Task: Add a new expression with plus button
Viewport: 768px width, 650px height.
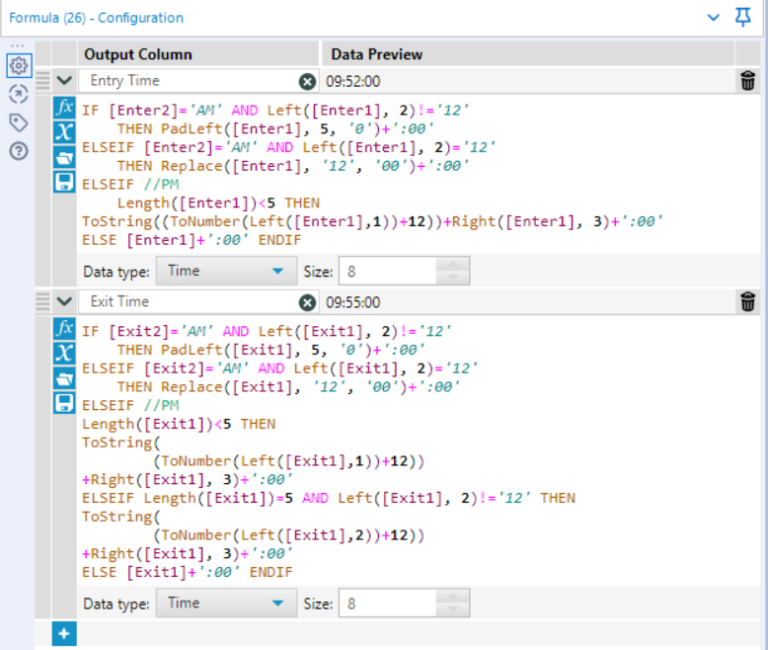Action: point(64,634)
